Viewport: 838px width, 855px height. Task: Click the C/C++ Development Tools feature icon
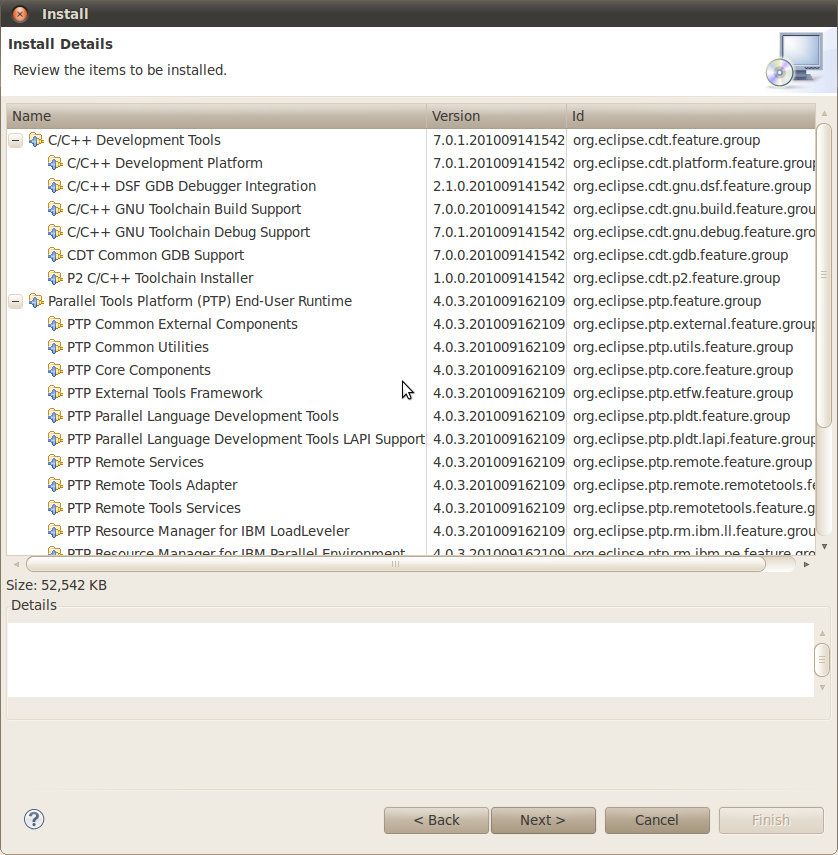pos(36,140)
